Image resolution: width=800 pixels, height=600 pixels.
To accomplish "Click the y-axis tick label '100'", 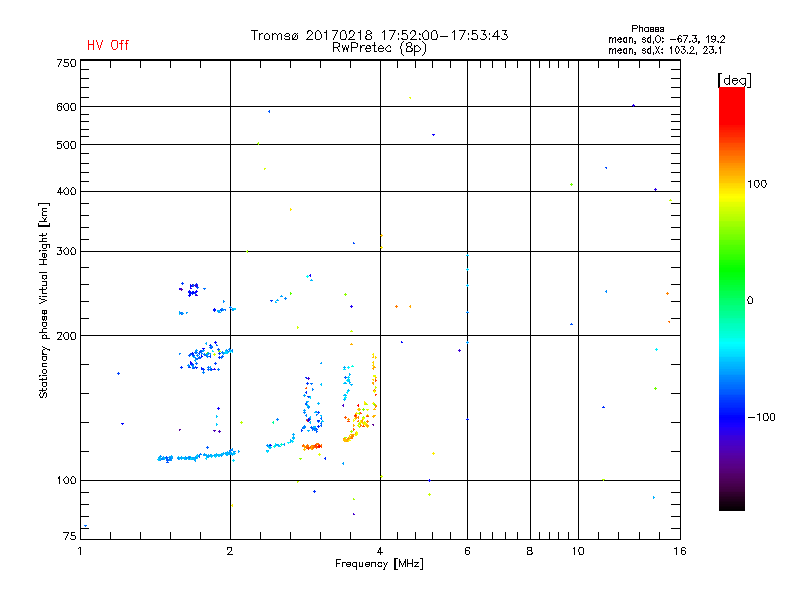I will pyautogui.click(x=66, y=481).
